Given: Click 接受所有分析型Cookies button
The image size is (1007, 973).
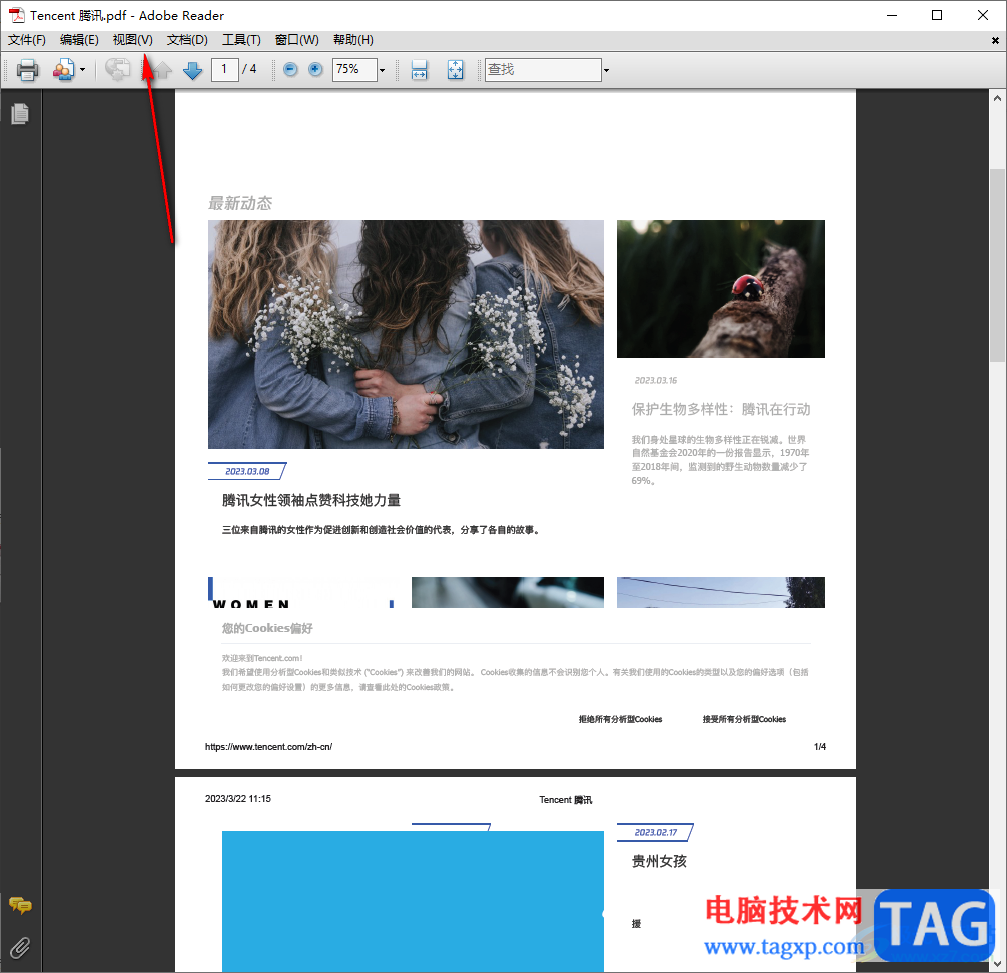Looking at the screenshot, I should 744,719.
